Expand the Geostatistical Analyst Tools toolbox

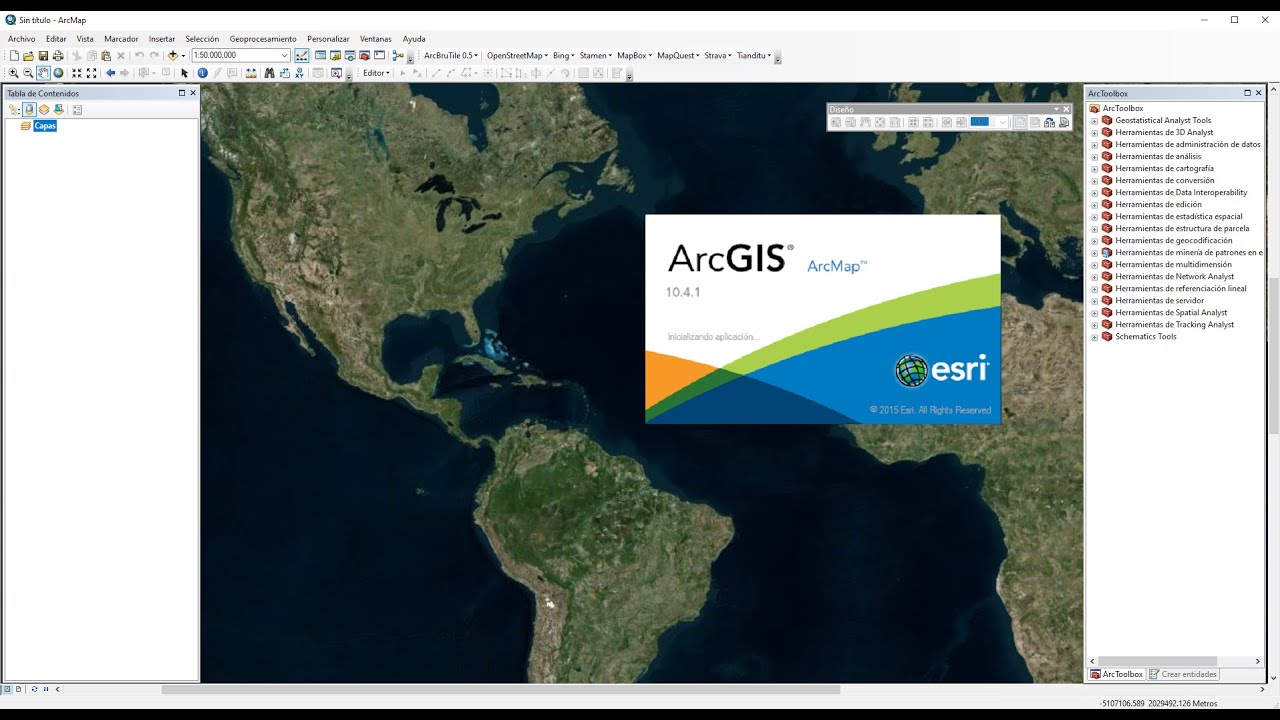tap(1094, 121)
